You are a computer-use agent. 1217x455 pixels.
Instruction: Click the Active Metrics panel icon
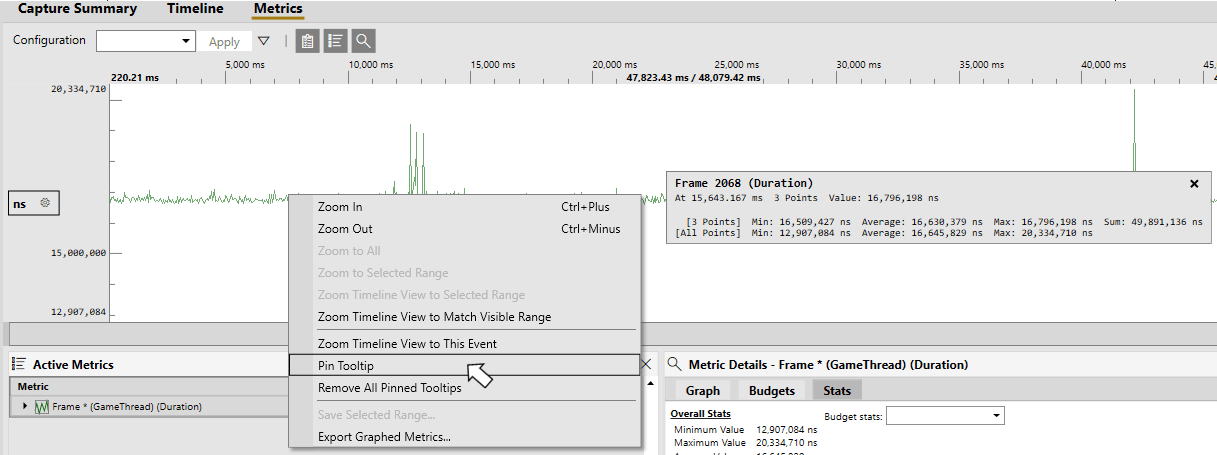point(18,365)
